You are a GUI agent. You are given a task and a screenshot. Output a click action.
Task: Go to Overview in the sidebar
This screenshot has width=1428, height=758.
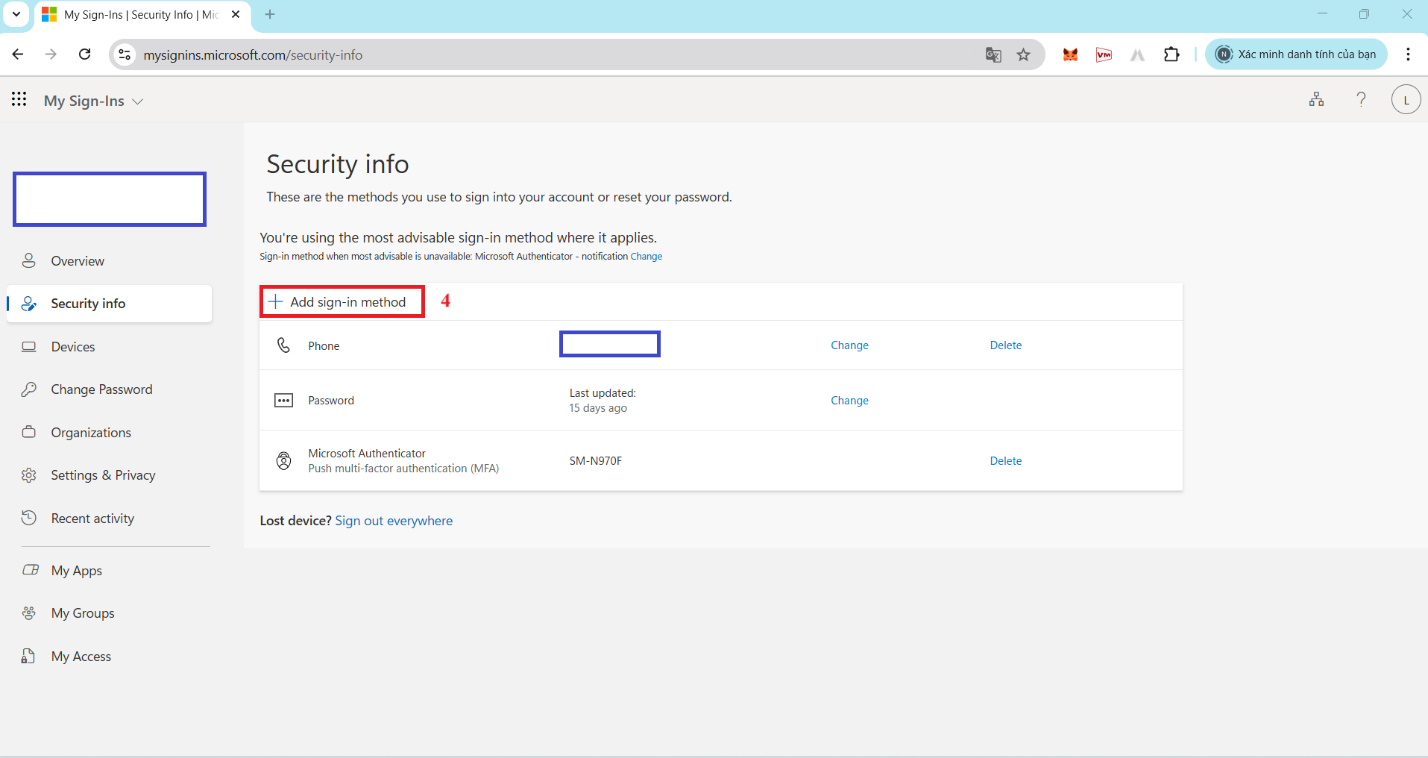[x=77, y=261]
